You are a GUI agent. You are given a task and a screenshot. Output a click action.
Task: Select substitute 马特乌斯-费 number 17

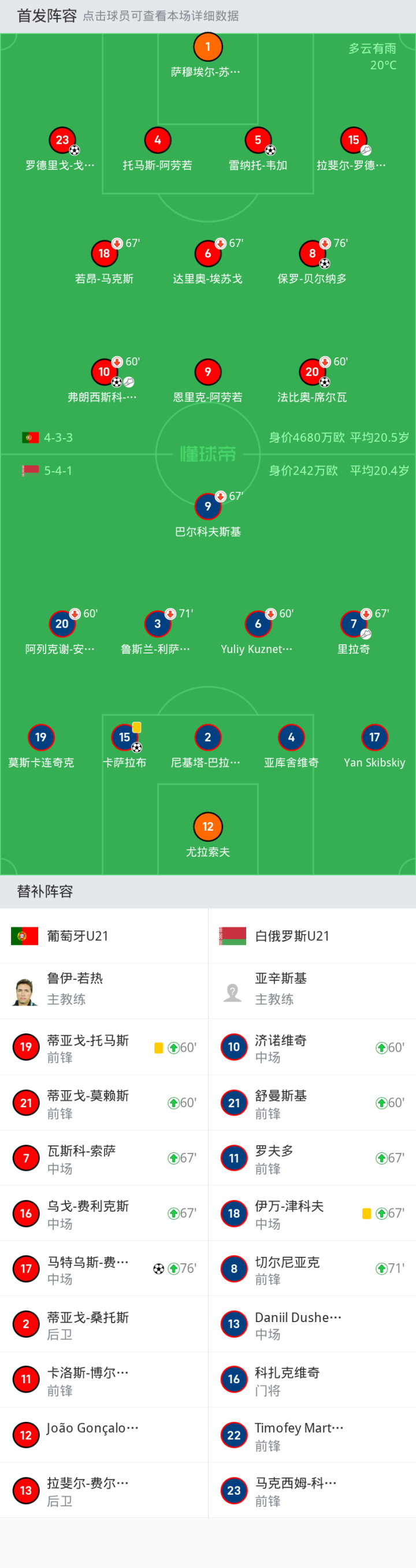tap(25, 1268)
